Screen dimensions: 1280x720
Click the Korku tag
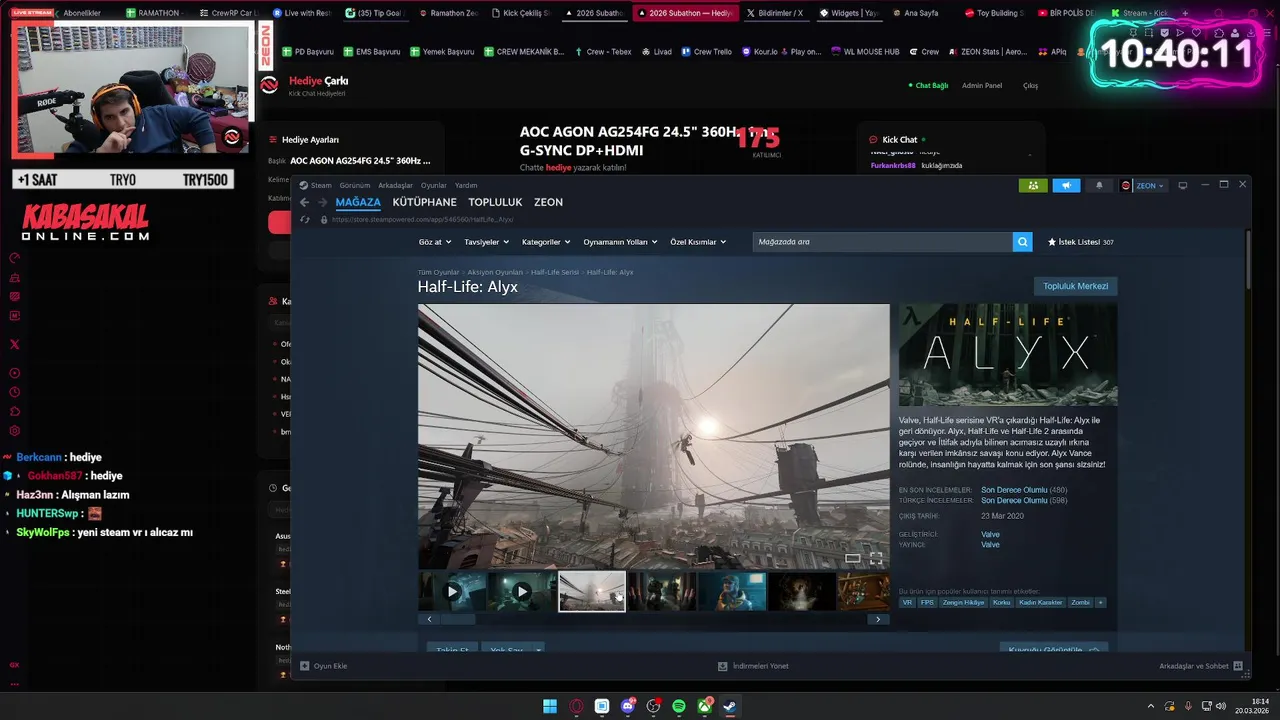click(x=1001, y=602)
